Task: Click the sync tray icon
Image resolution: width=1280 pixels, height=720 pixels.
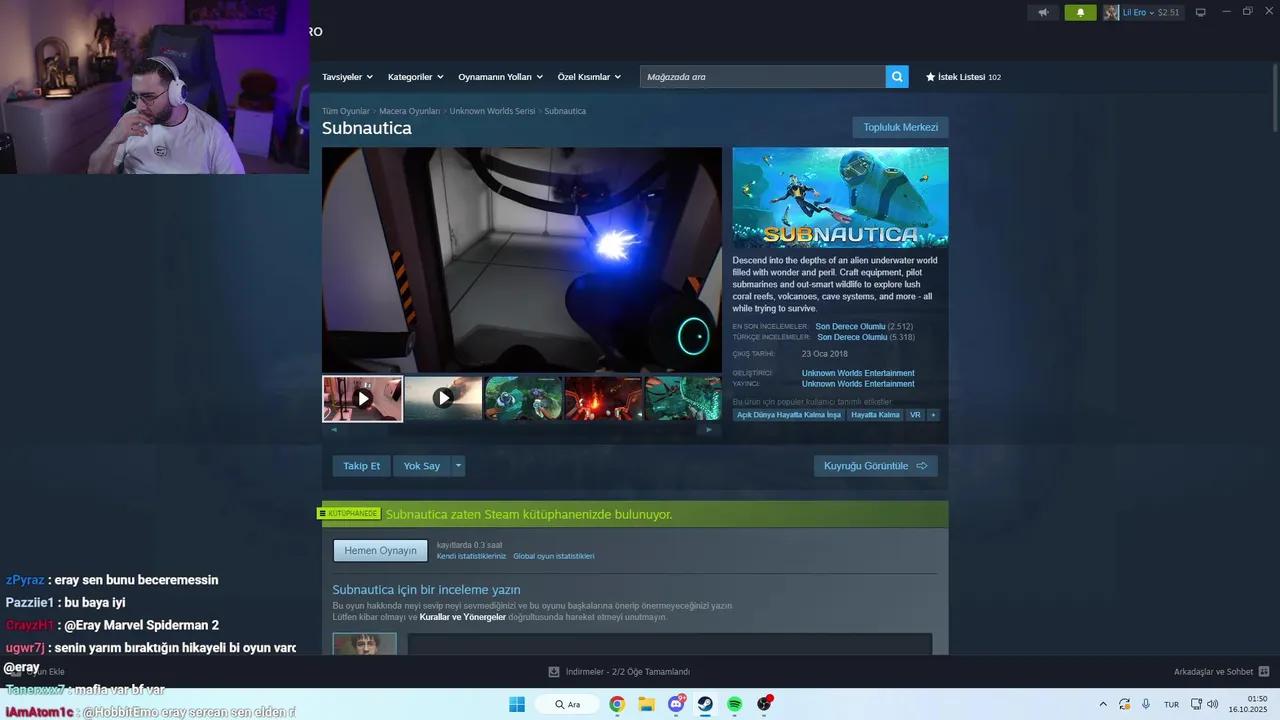Action: [1125, 704]
